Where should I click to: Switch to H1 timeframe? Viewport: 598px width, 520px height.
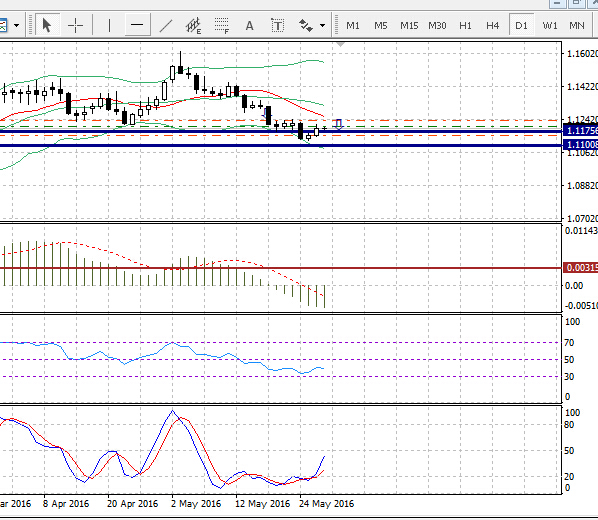coord(465,26)
